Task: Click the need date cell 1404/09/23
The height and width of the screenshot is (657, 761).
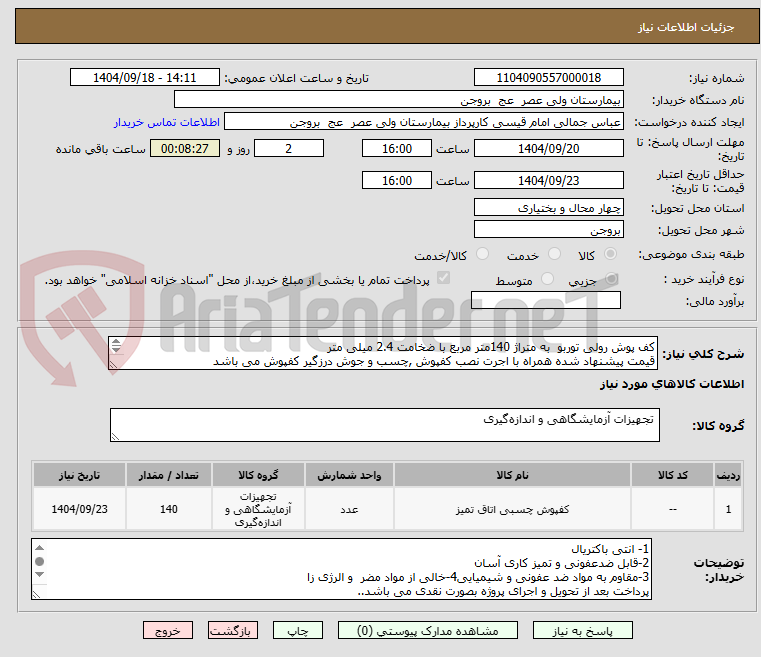Action: pyautogui.click(x=80, y=509)
